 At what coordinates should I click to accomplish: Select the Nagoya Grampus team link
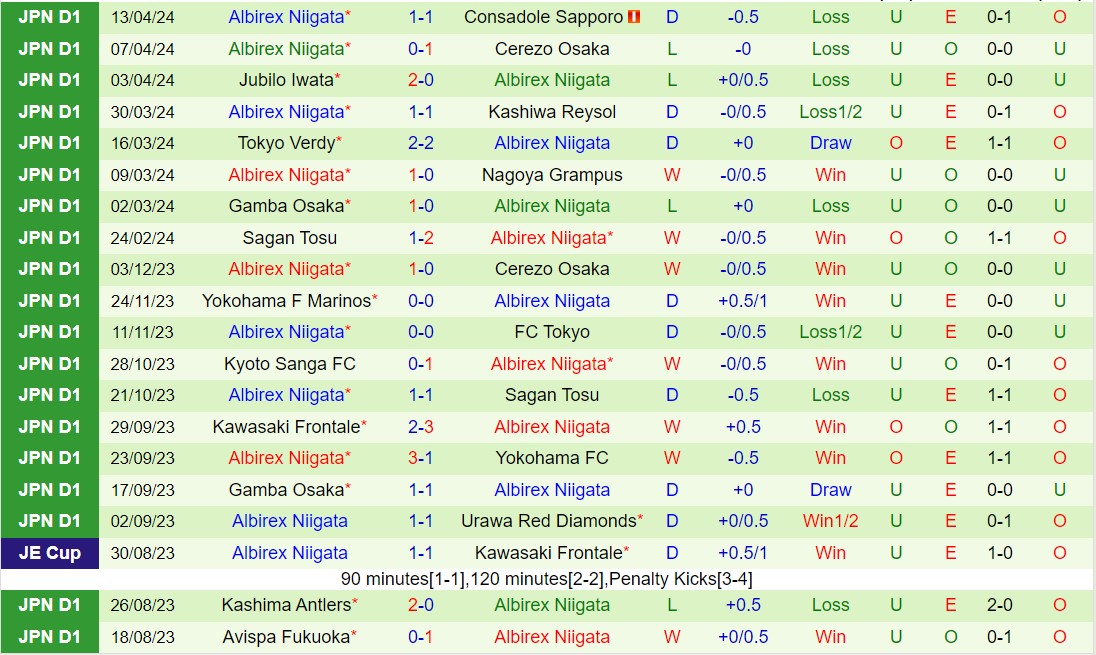pyautogui.click(x=552, y=175)
